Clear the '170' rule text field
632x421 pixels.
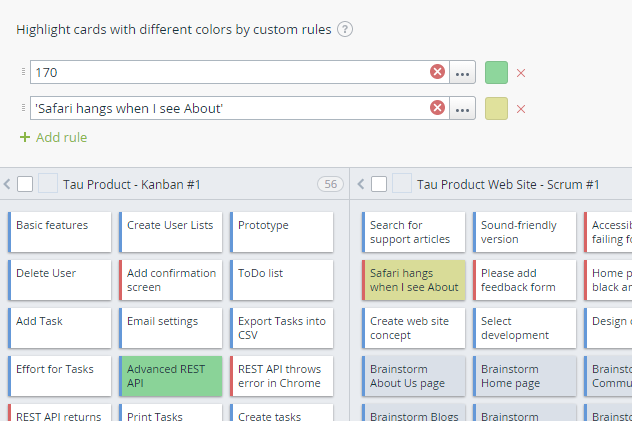437,72
